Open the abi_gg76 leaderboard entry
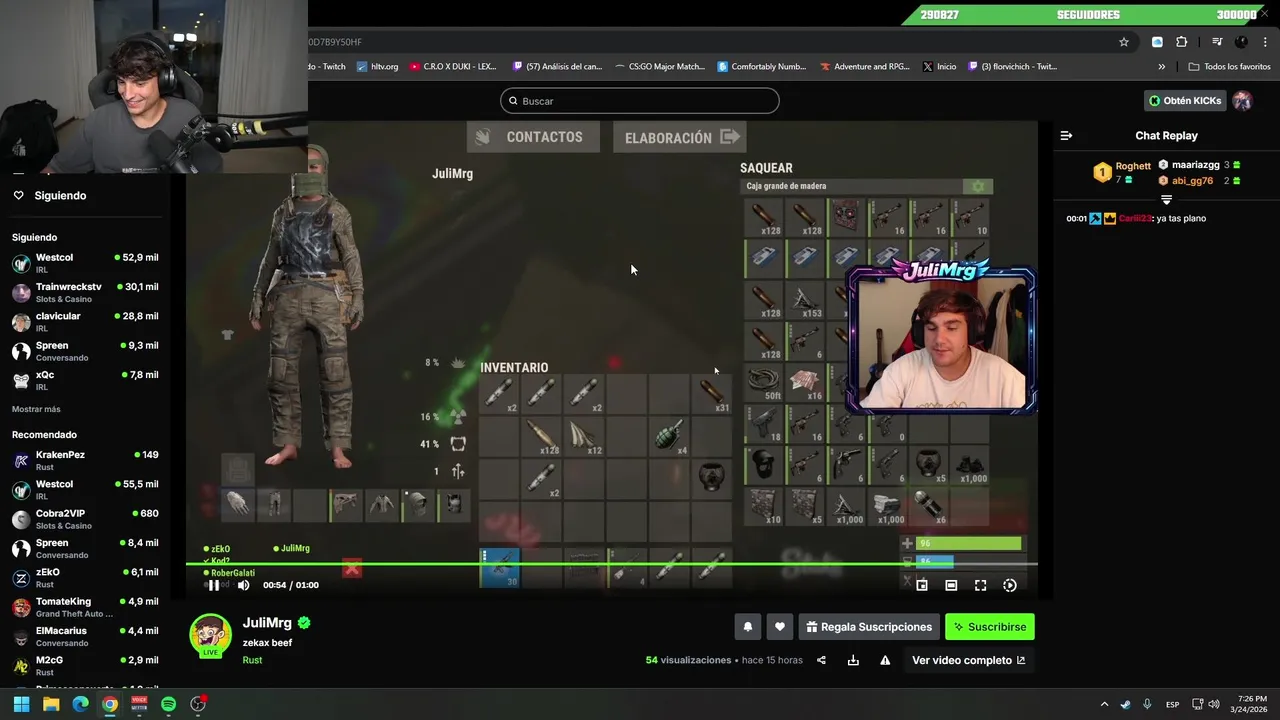 (x=1199, y=181)
